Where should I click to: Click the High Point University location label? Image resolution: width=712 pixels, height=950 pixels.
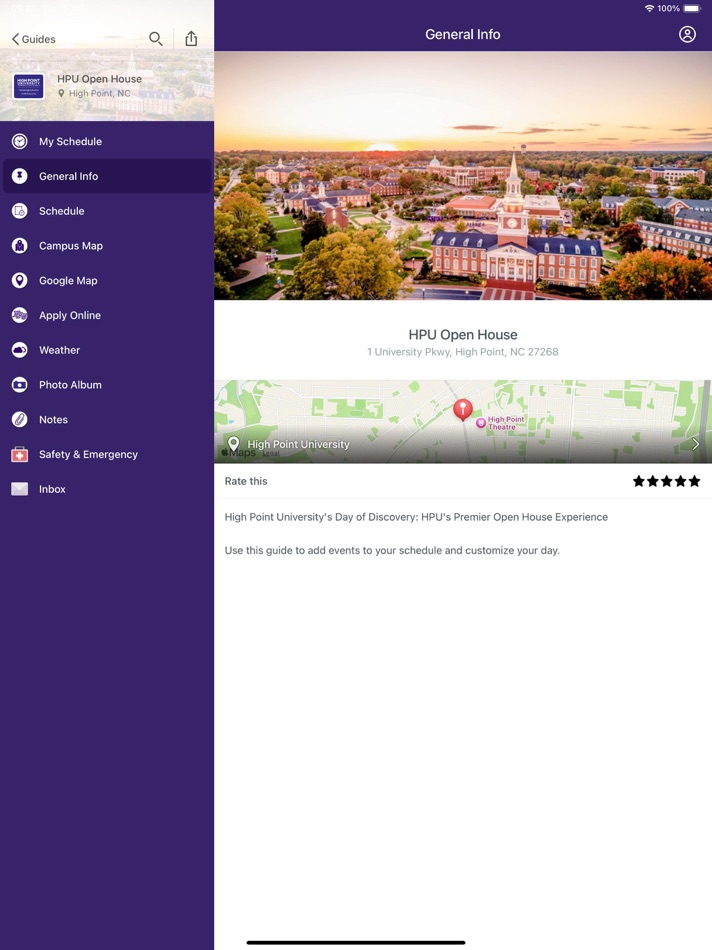pyautogui.click(x=298, y=444)
